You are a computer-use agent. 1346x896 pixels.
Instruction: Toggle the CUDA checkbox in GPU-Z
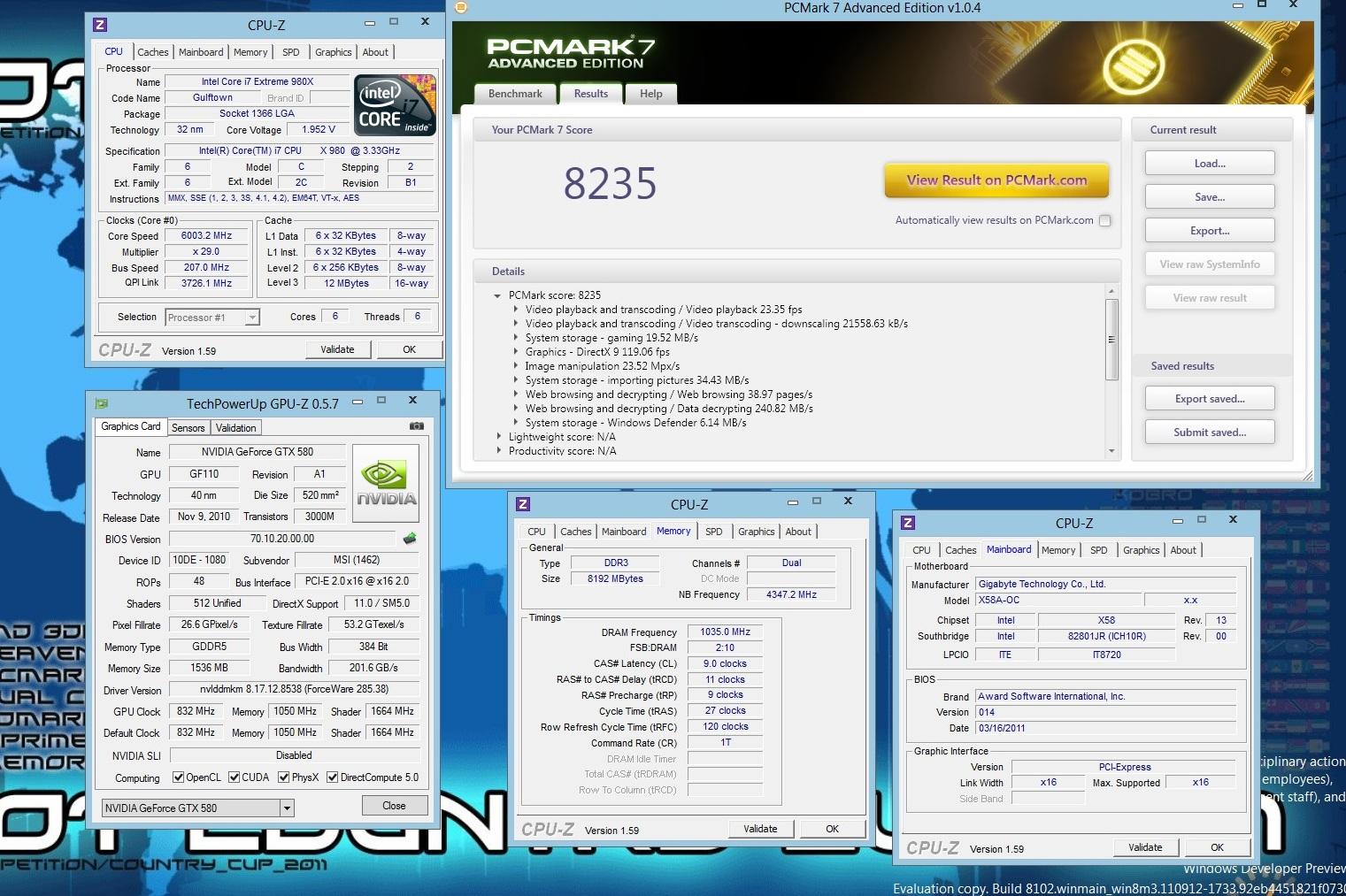234,777
